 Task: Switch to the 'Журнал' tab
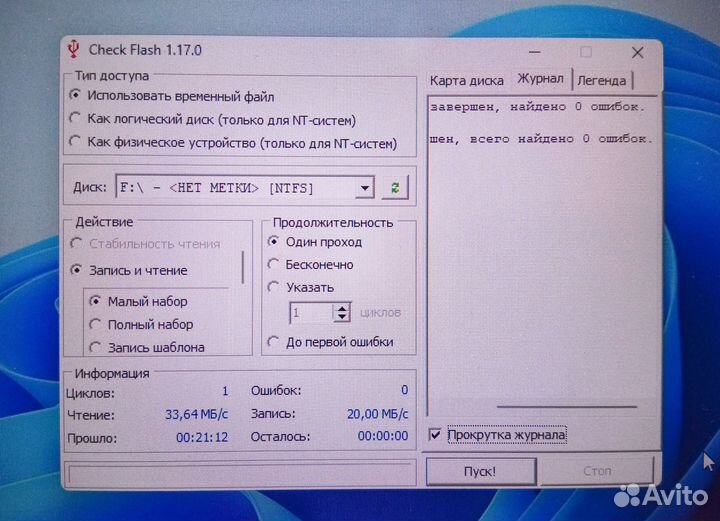540,78
